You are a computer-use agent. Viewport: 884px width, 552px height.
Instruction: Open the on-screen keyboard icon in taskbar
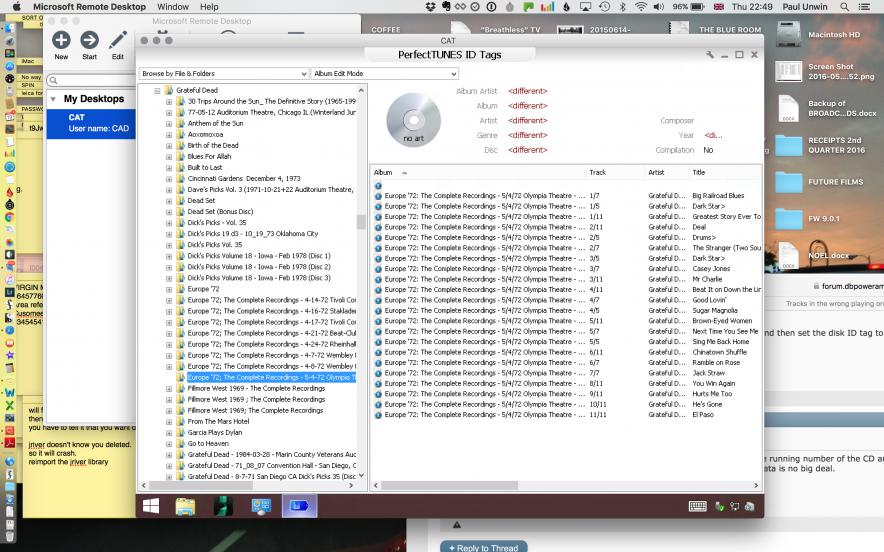(697, 507)
